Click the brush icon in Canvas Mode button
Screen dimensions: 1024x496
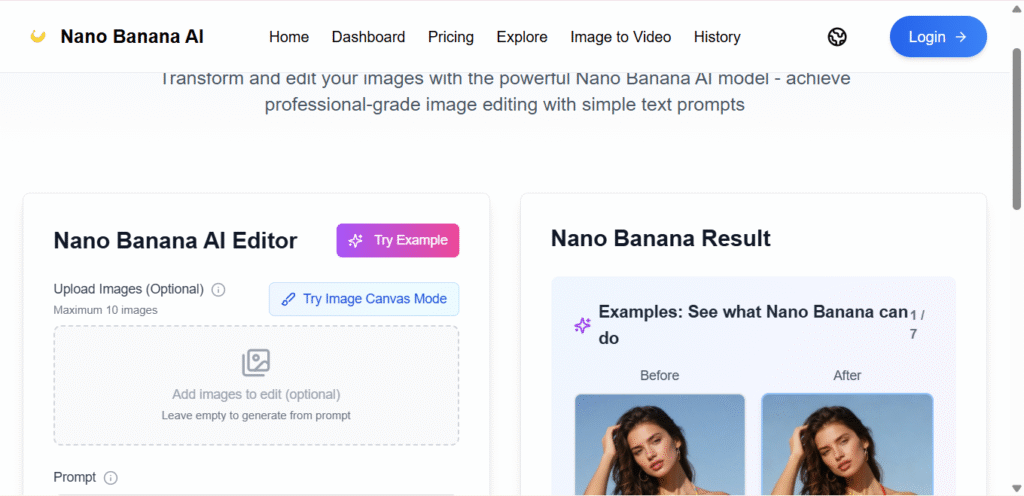289,299
